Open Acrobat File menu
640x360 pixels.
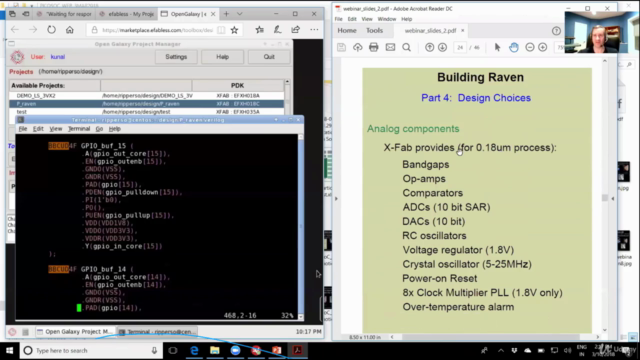coord(339,19)
